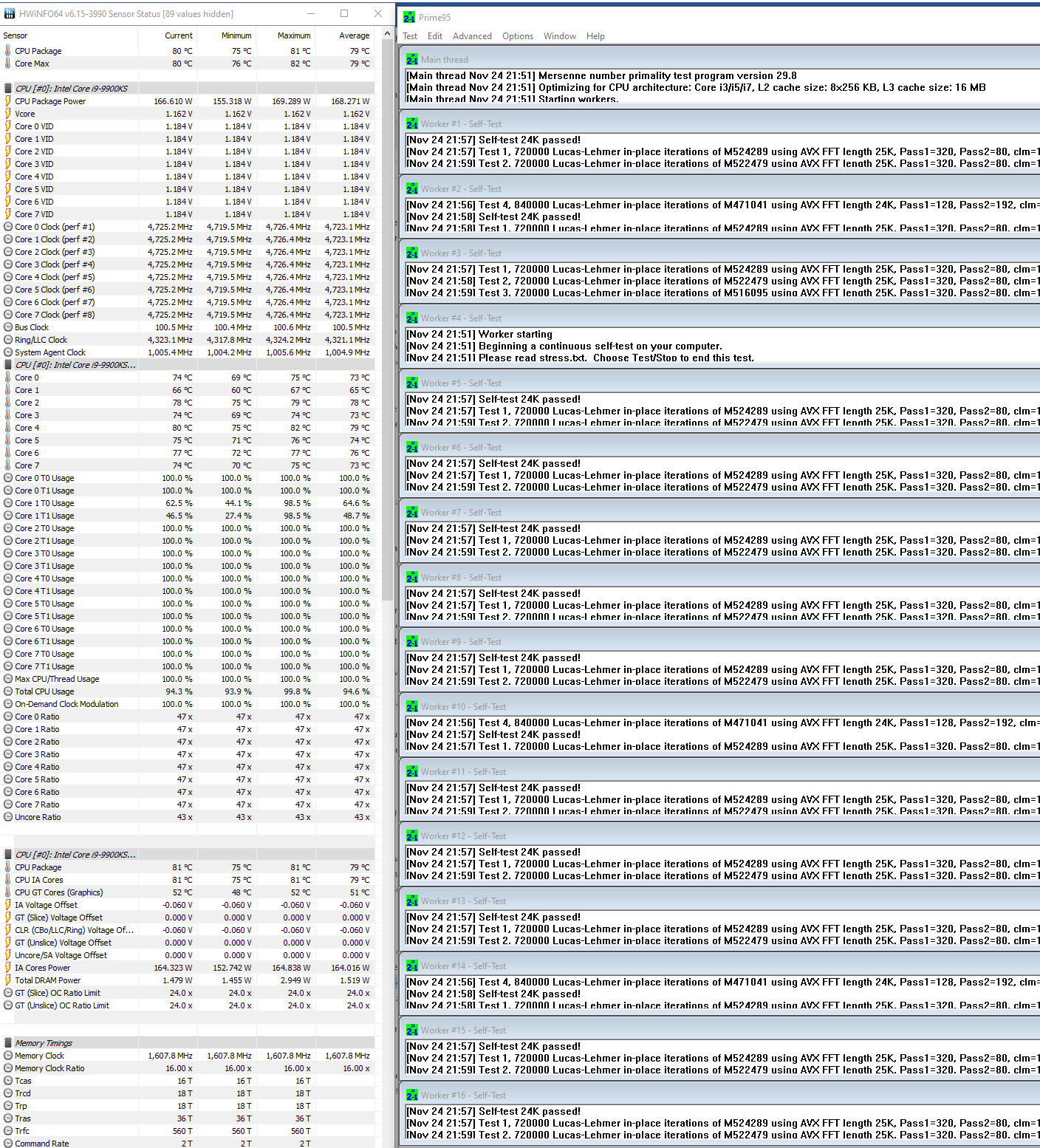
Task: Click the Worker #8 Self-Test window icon
Action: pos(412,578)
